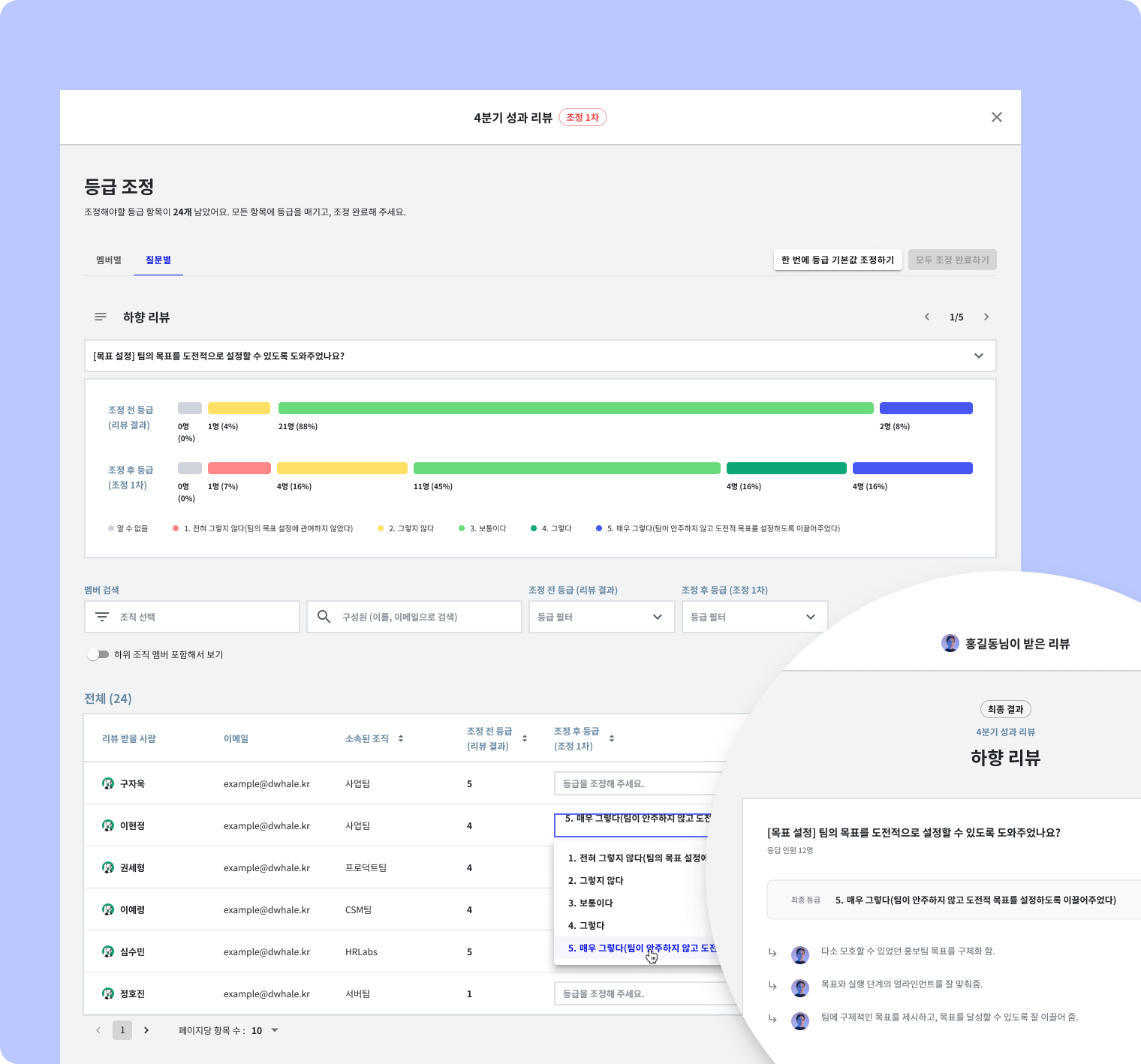Sort by 조정 후 등급 column arrows
The image size is (1141, 1064).
[x=612, y=738]
